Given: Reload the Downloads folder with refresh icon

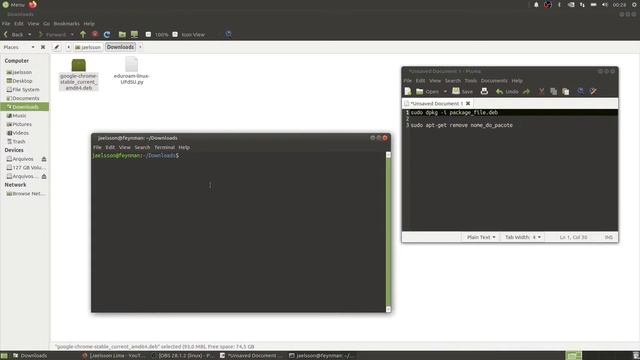Looking at the screenshot, I should pos(107,35).
